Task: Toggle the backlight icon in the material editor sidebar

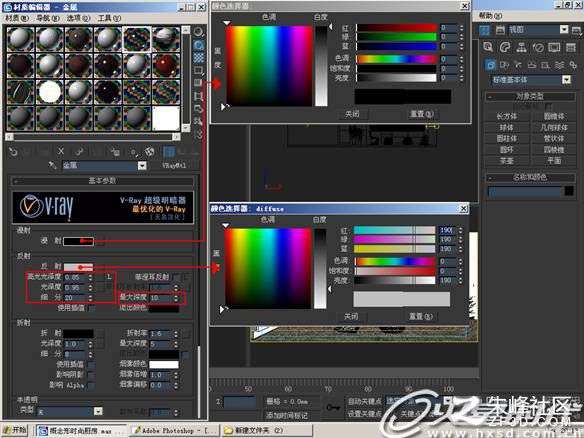Action: [x=199, y=45]
